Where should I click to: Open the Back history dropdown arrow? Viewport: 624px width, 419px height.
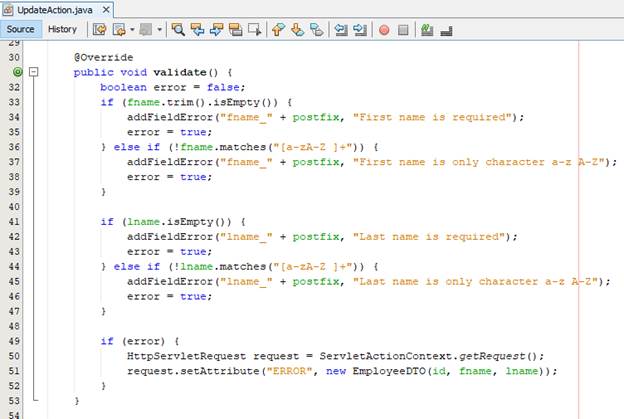(132, 30)
